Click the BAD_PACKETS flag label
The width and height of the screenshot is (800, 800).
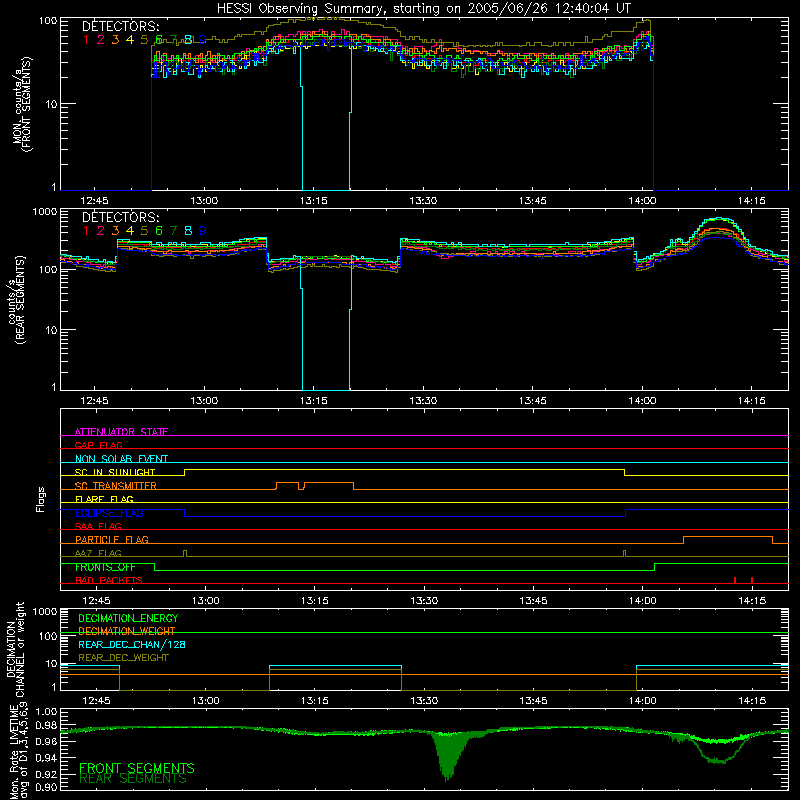click(x=109, y=580)
